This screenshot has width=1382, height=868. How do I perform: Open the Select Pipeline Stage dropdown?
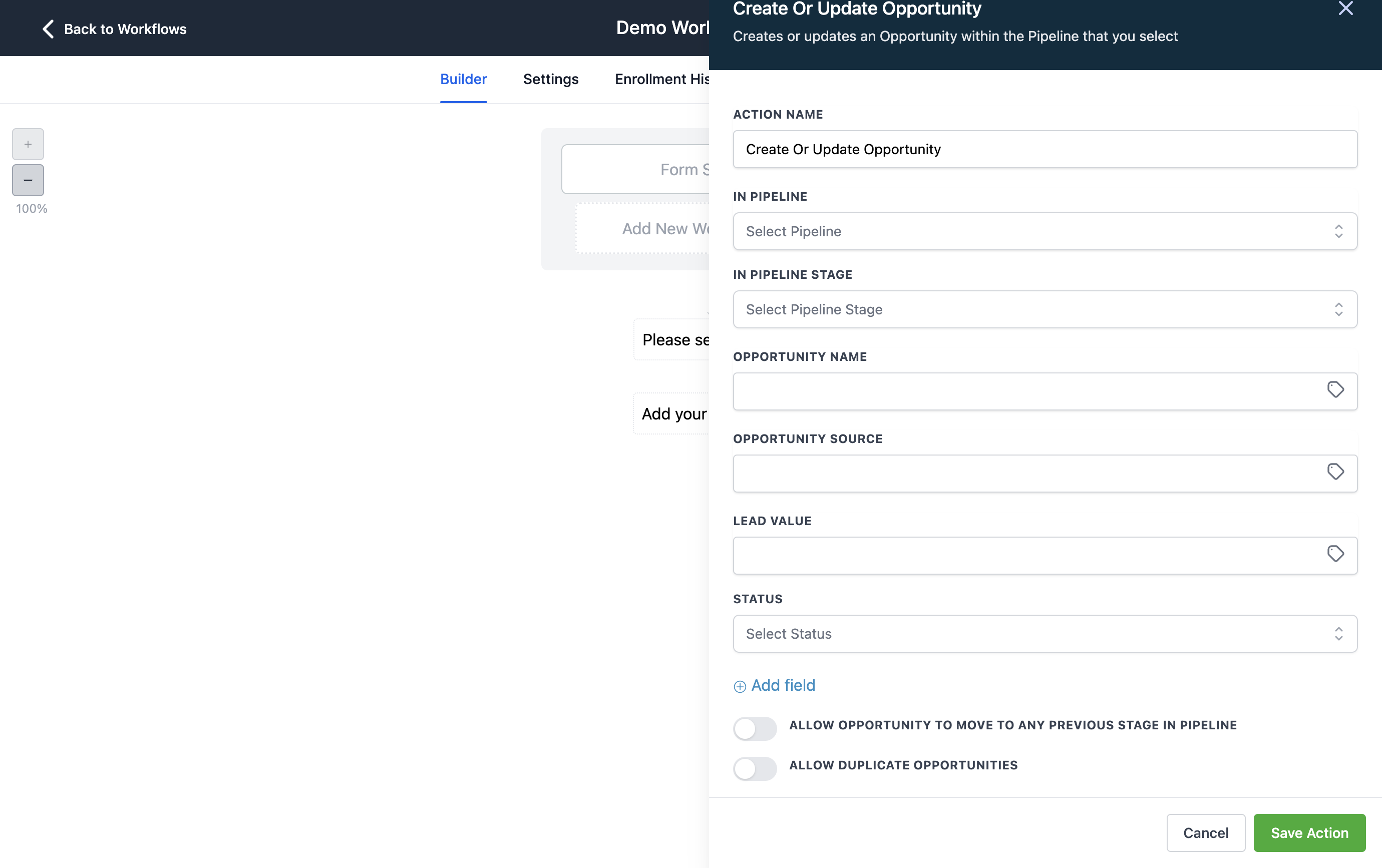click(1045, 309)
